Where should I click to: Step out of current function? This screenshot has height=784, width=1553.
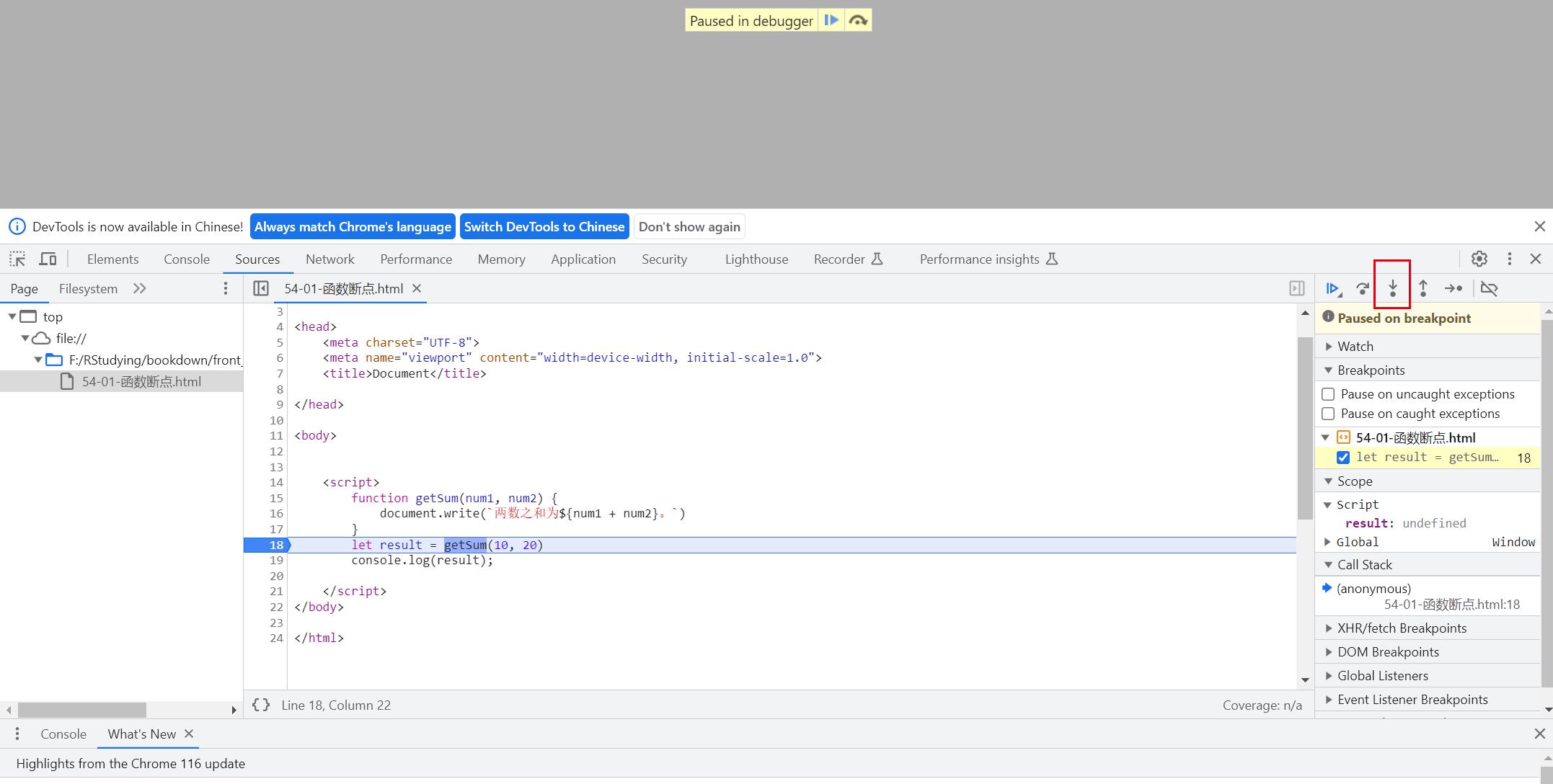(x=1423, y=288)
